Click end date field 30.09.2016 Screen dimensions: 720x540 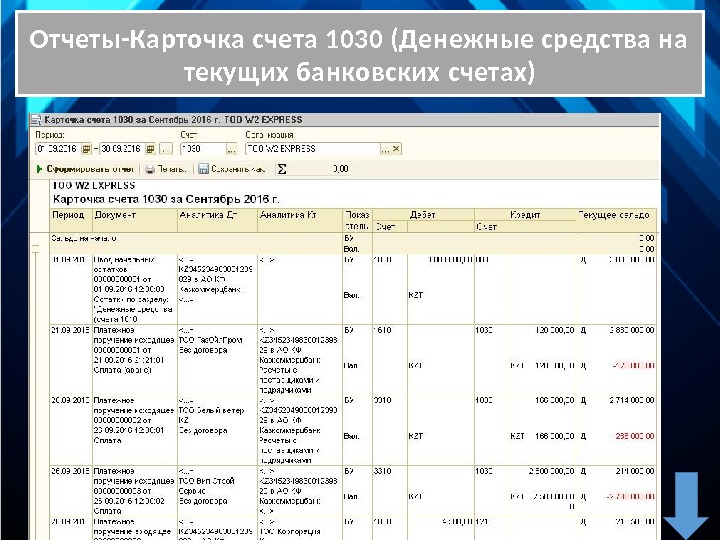[x=122, y=149]
